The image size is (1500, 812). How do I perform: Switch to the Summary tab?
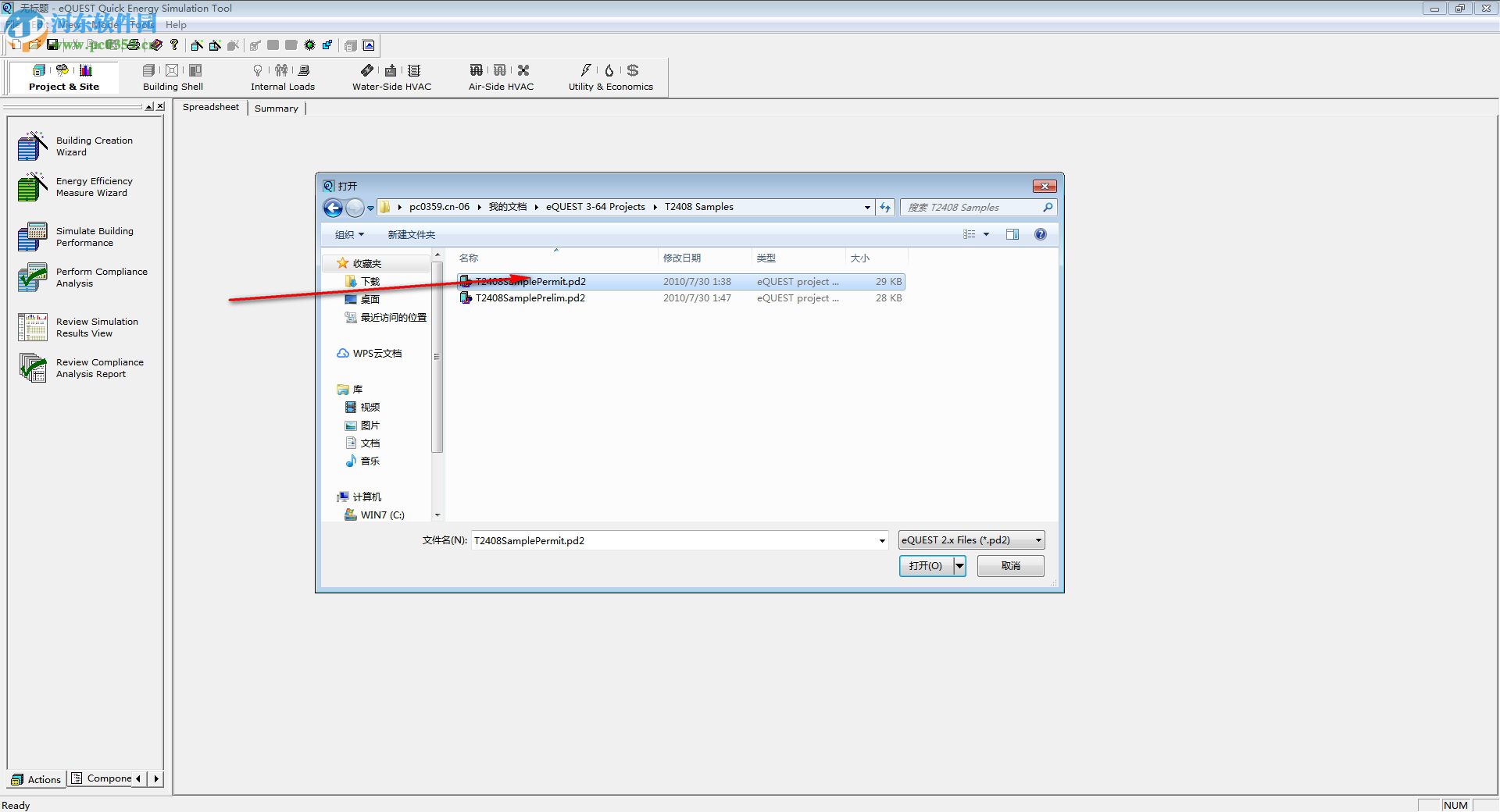click(277, 109)
